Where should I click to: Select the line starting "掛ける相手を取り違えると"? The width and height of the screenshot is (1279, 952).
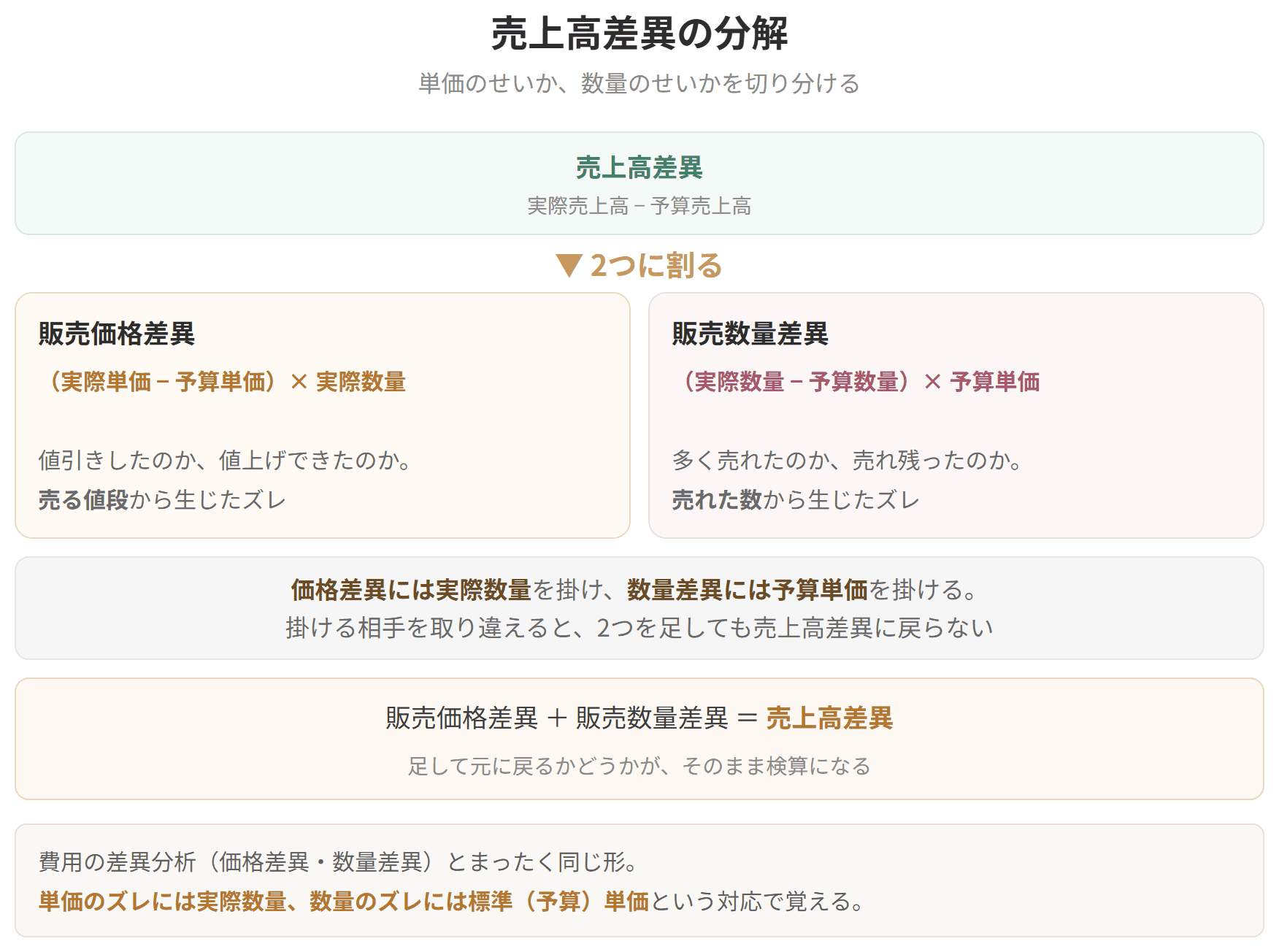[639, 627]
